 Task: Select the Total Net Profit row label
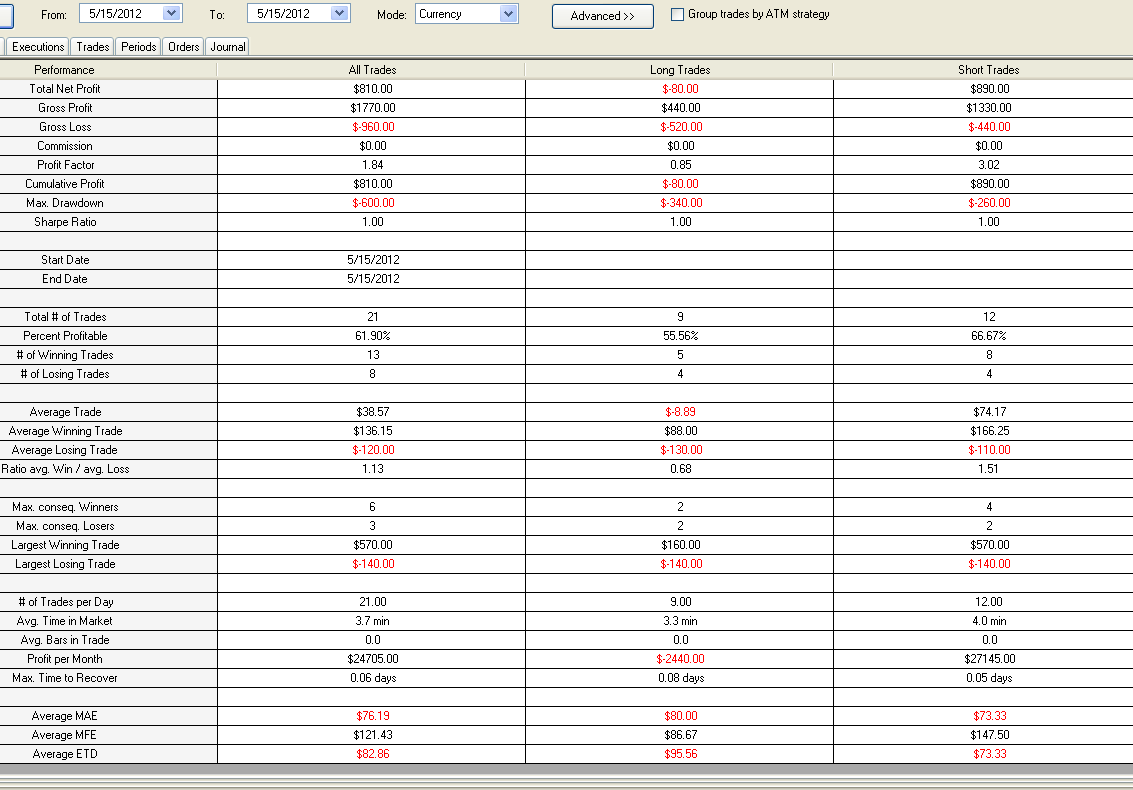point(65,89)
